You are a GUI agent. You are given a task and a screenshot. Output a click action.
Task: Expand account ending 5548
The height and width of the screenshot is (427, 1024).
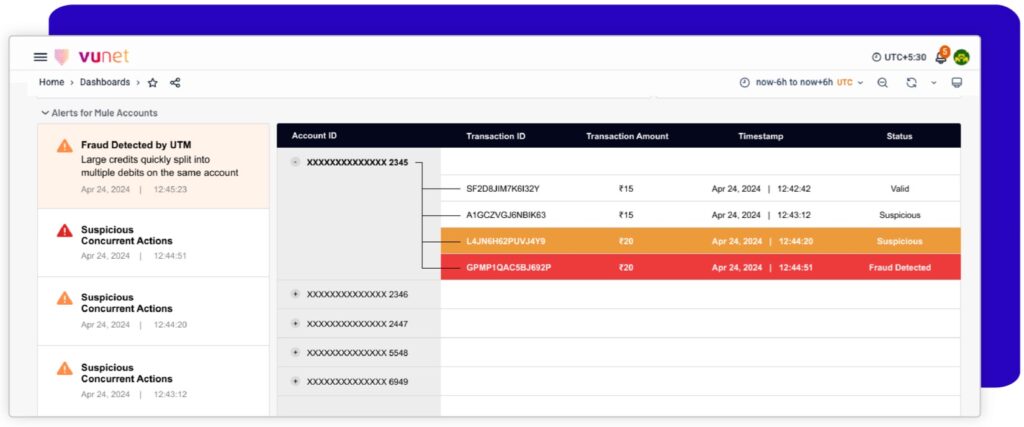295,353
